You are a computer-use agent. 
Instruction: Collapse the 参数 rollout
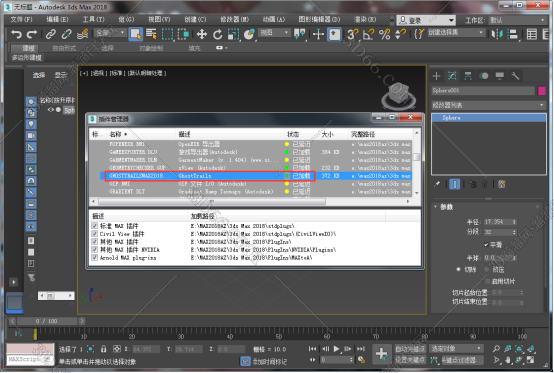click(x=435, y=207)
